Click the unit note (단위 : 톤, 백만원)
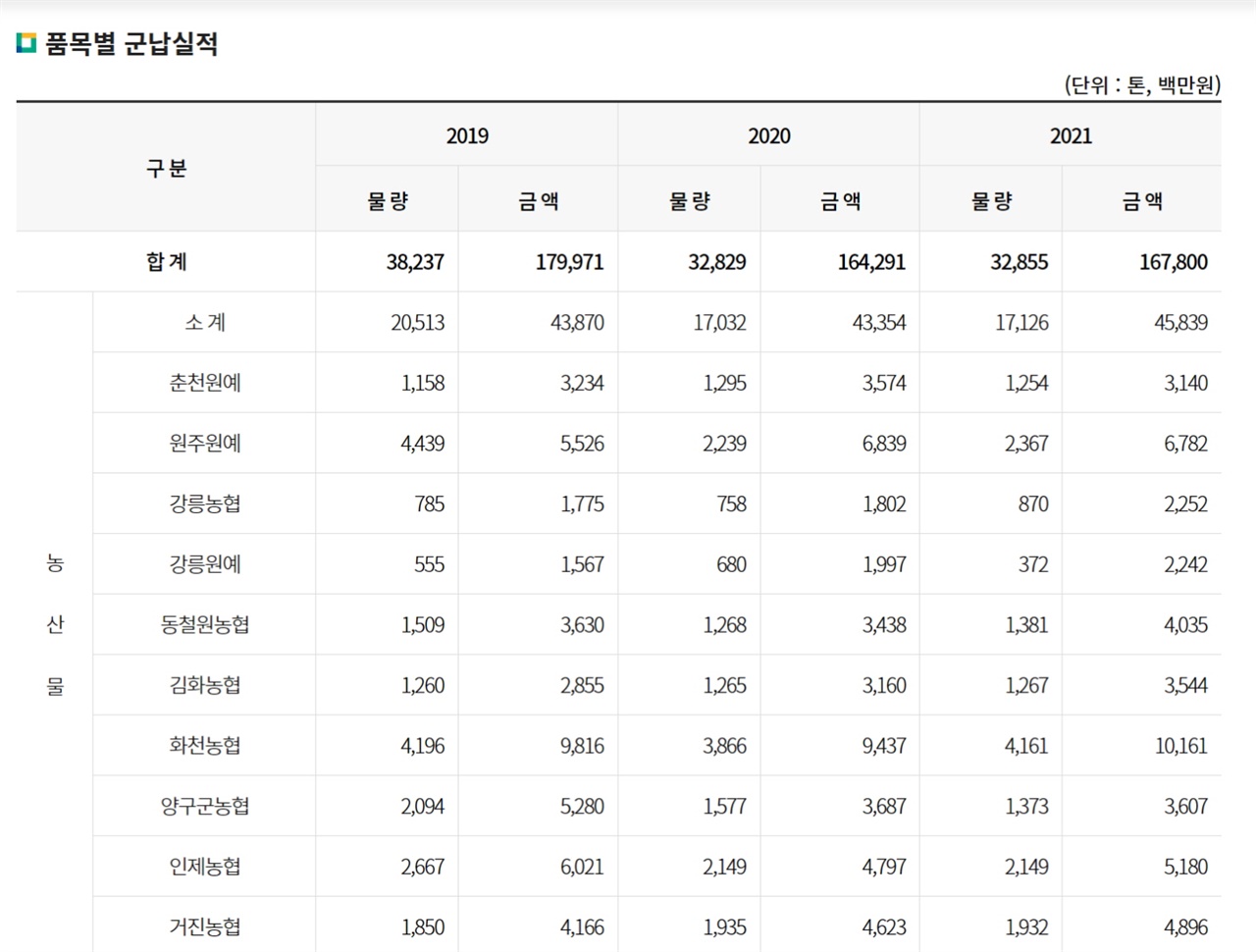 [x=1142, y=84]
